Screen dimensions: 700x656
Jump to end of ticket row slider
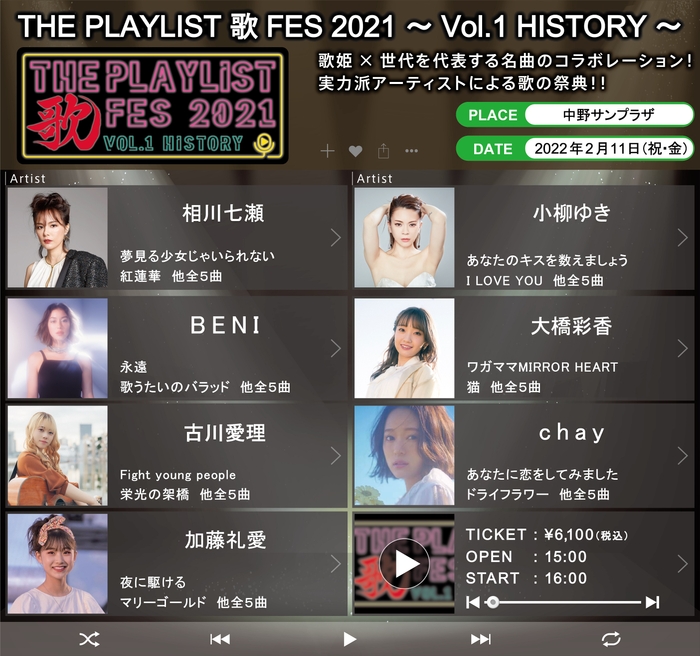tap(652, 602)
